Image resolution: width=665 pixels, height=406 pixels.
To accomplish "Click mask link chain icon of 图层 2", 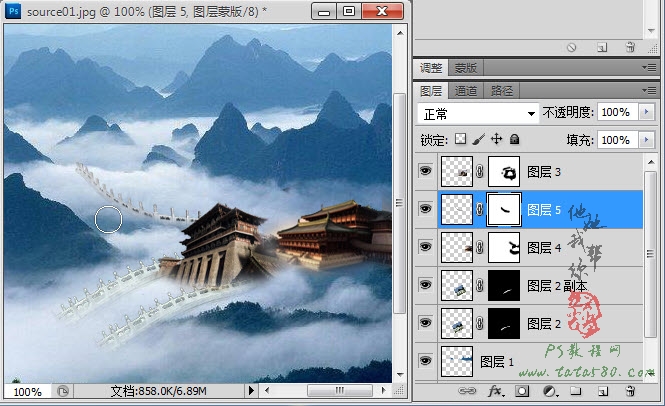I will [x=480, y=323].
